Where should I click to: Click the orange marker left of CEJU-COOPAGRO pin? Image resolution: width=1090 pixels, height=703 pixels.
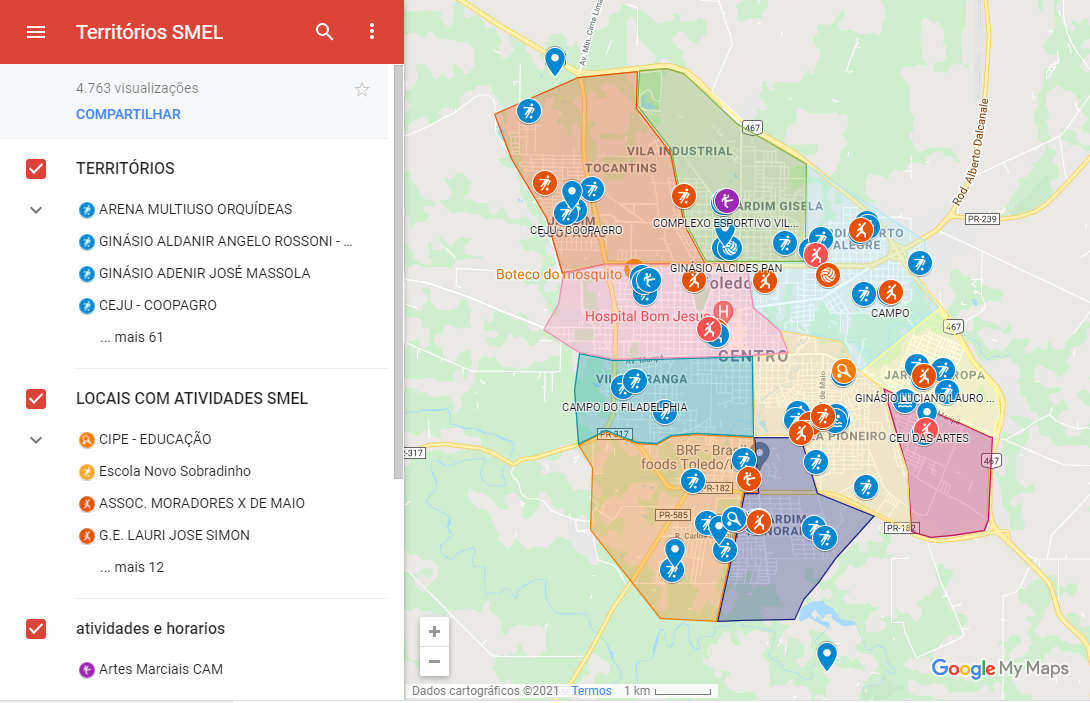(545, 183)
